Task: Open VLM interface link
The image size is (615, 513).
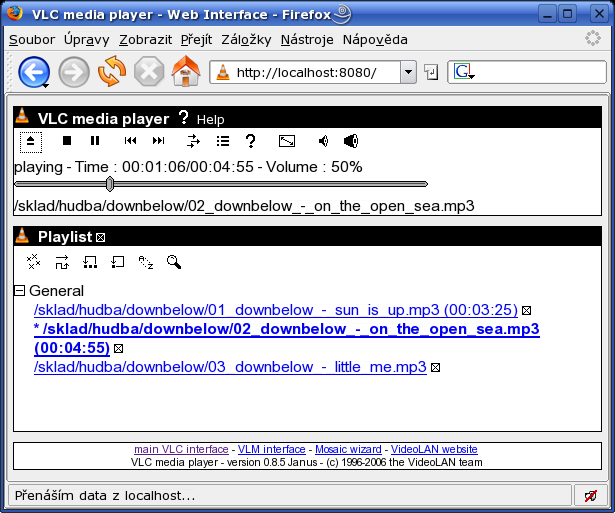Action: pos(271,449)
